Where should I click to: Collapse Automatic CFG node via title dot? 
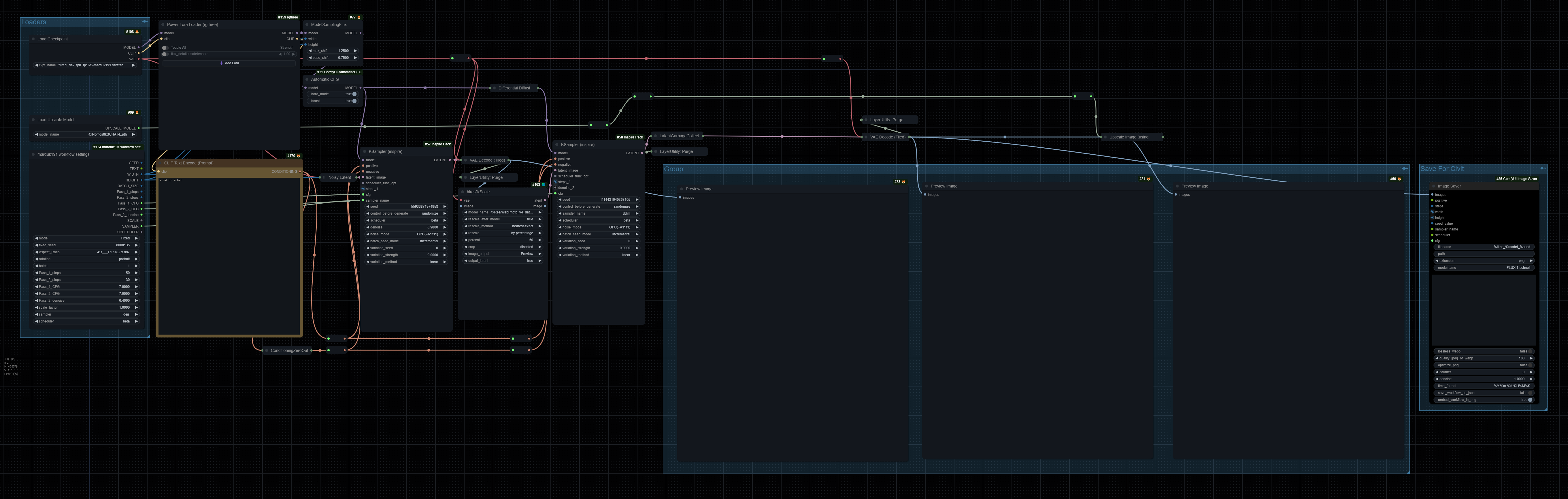click(x=307, y=79)
